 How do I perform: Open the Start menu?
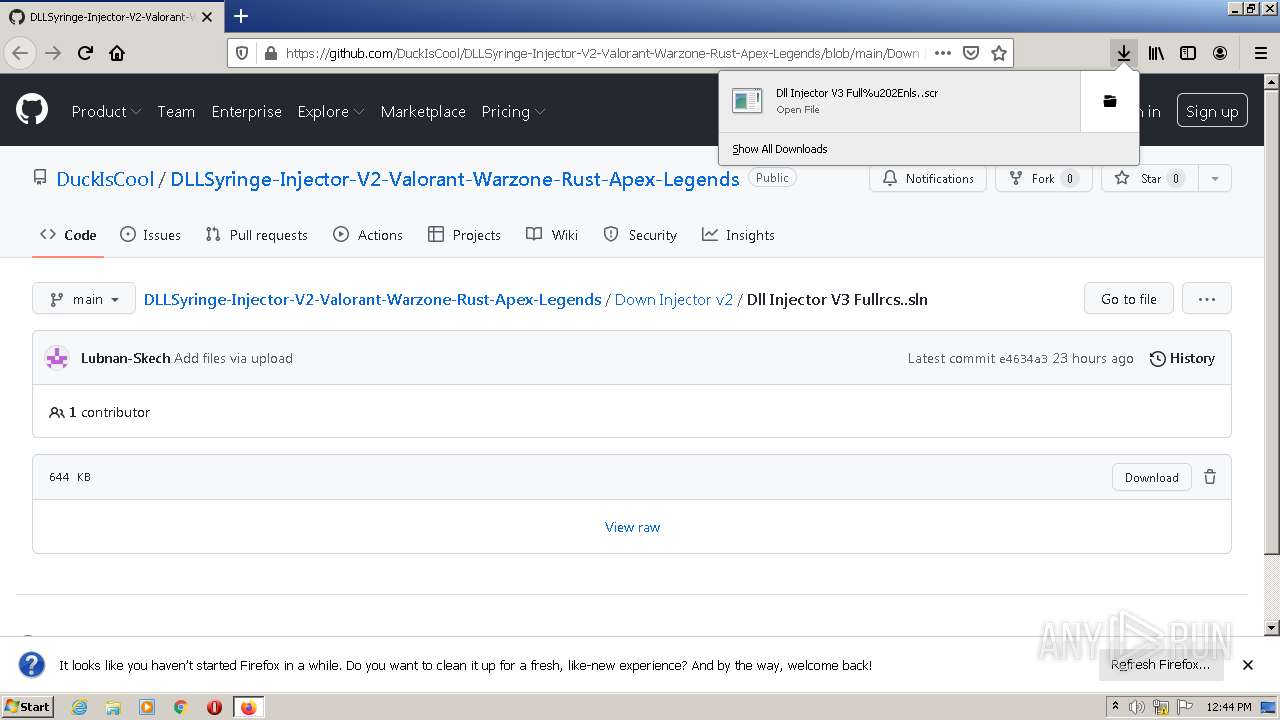coord(28,707)
